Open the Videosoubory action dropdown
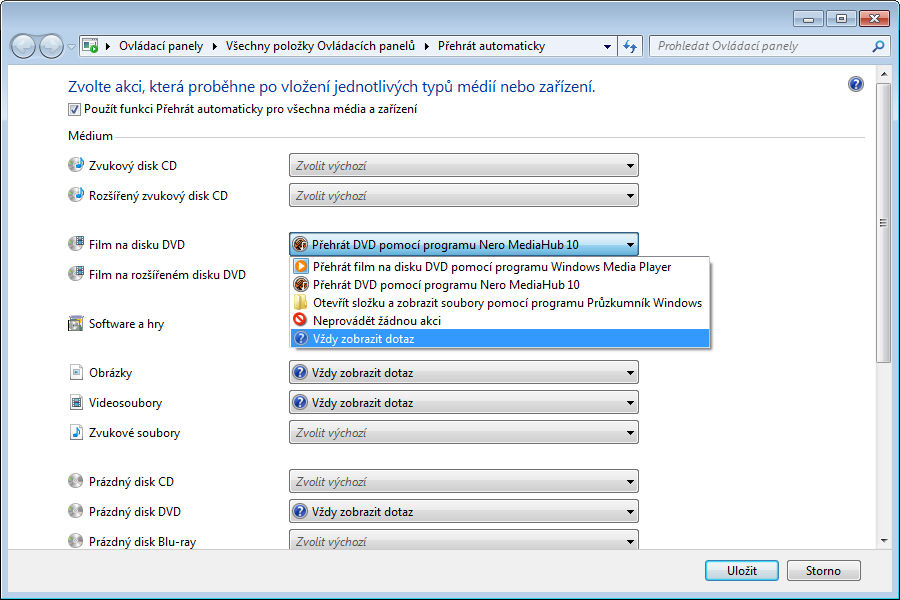900x600 pixels. [x=463, y=403]
